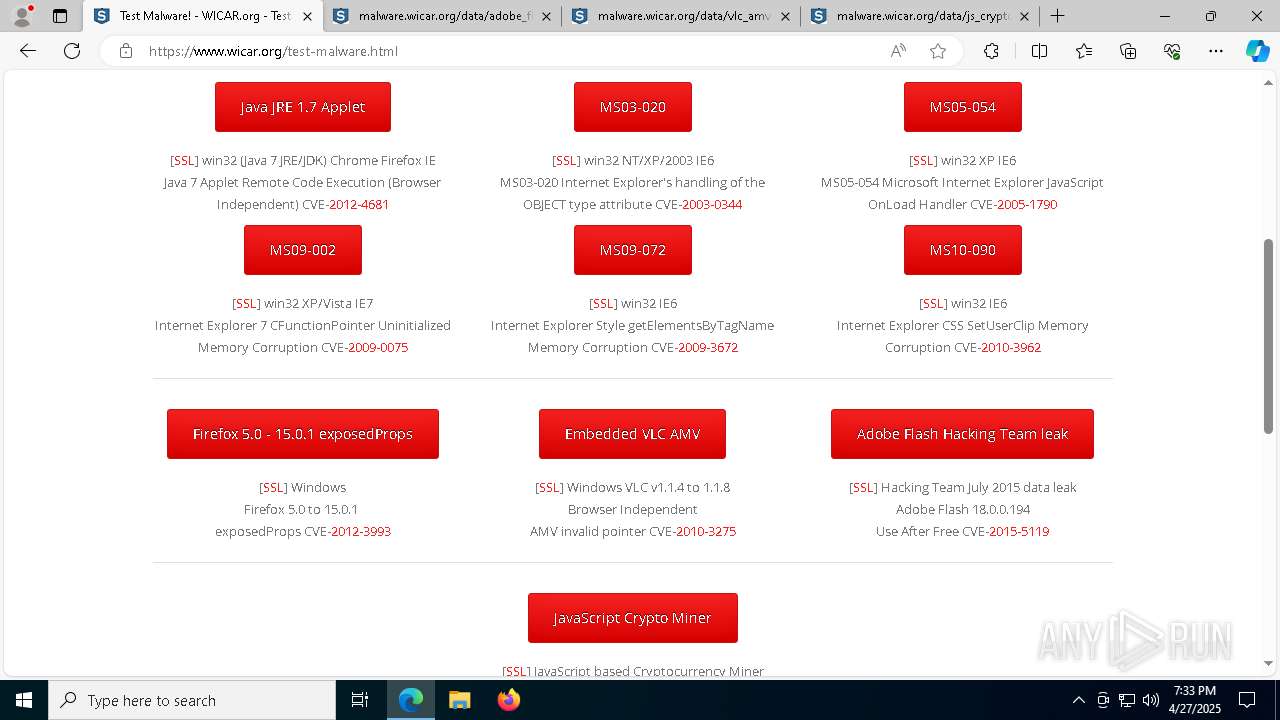Open the tab actions menu icon

(60, 16)
